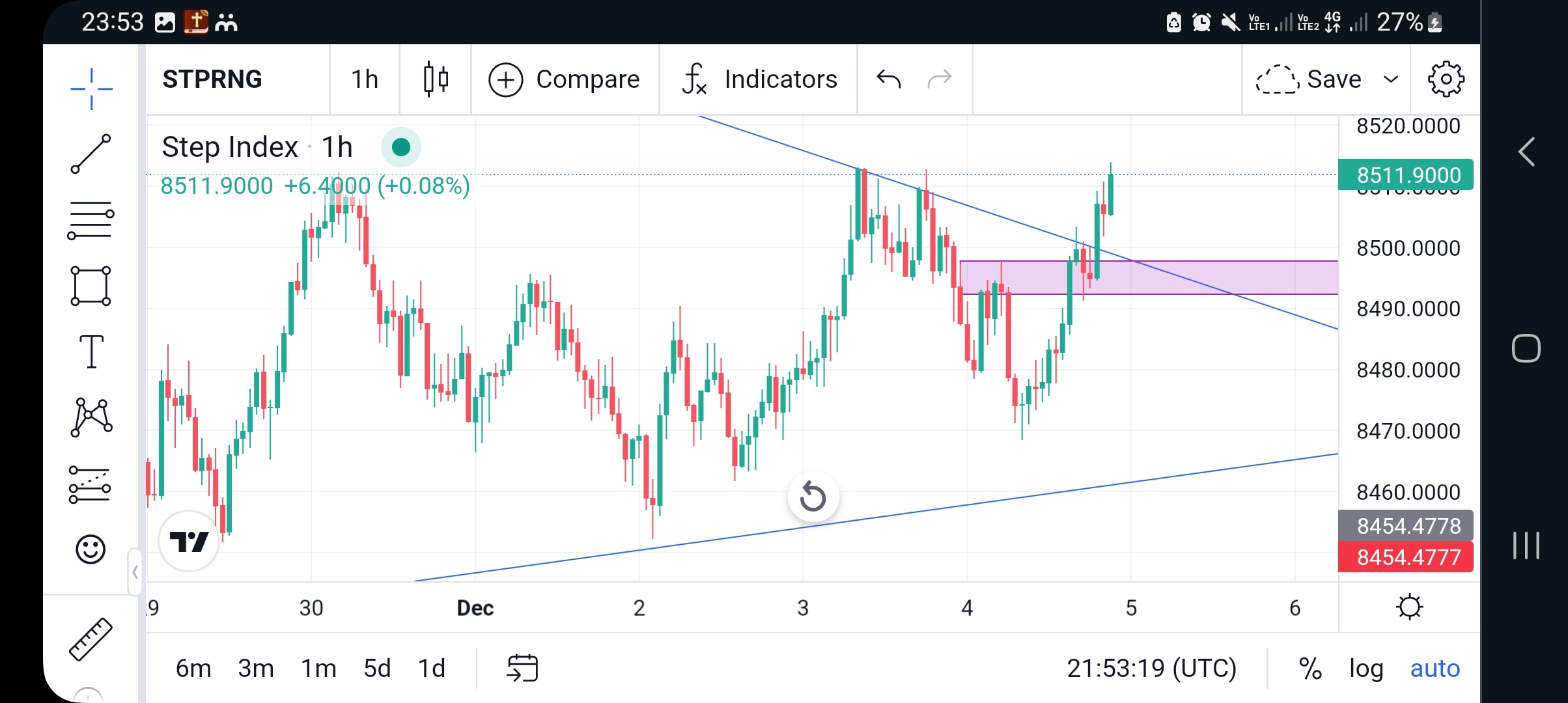Switch to the 5d range tab
This screenshot has height=703, width=1568.
click(x=377, y=669)
